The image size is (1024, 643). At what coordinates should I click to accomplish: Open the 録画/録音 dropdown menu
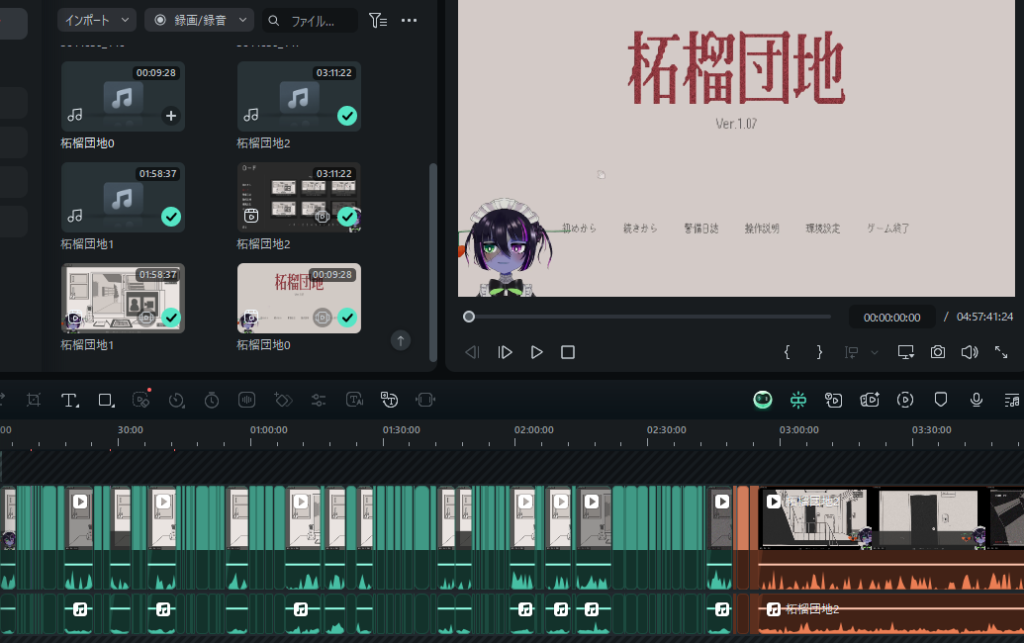click(x=199, y=20)
